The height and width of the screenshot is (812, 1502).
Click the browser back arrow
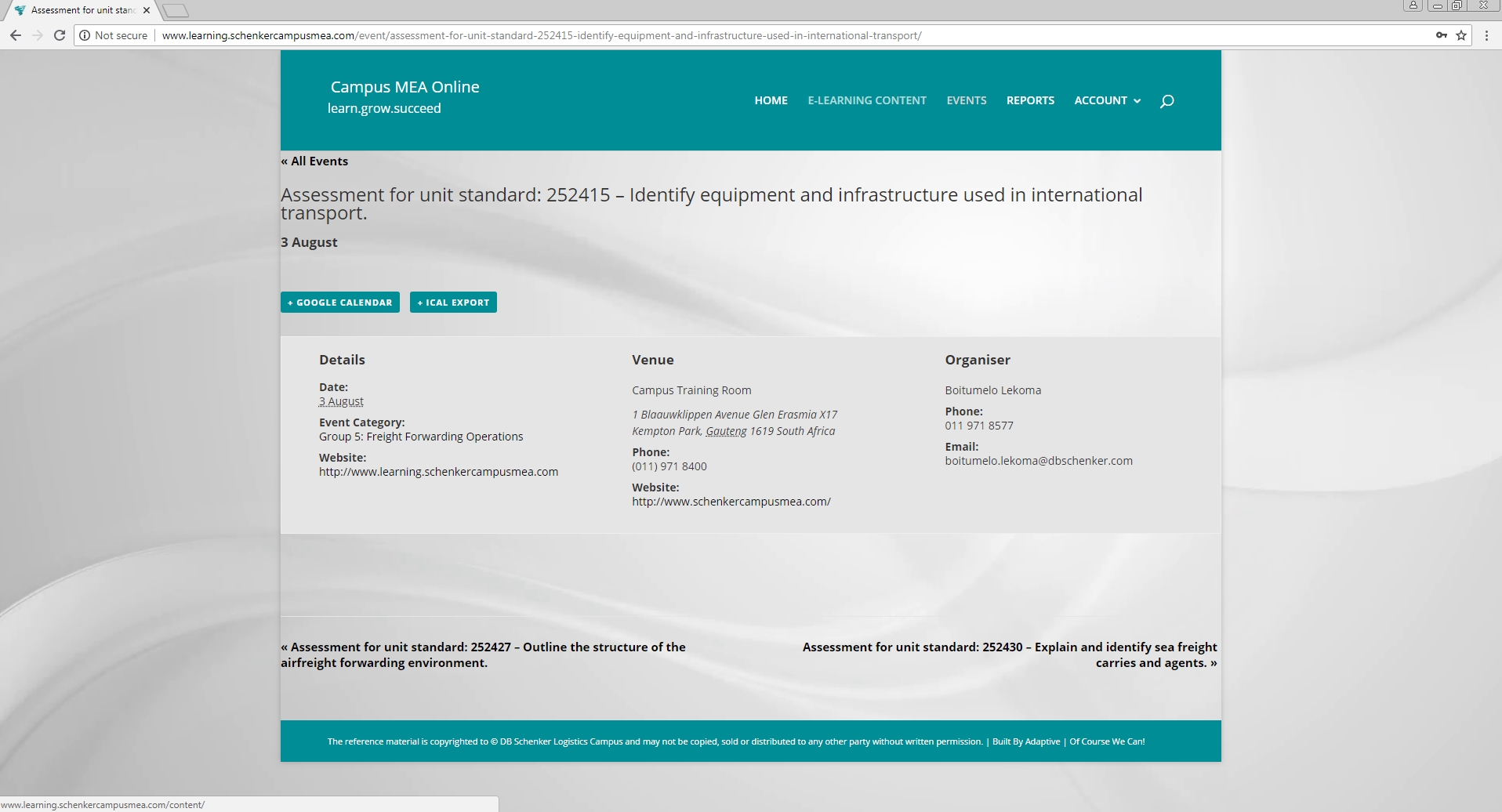pos(15,35)
